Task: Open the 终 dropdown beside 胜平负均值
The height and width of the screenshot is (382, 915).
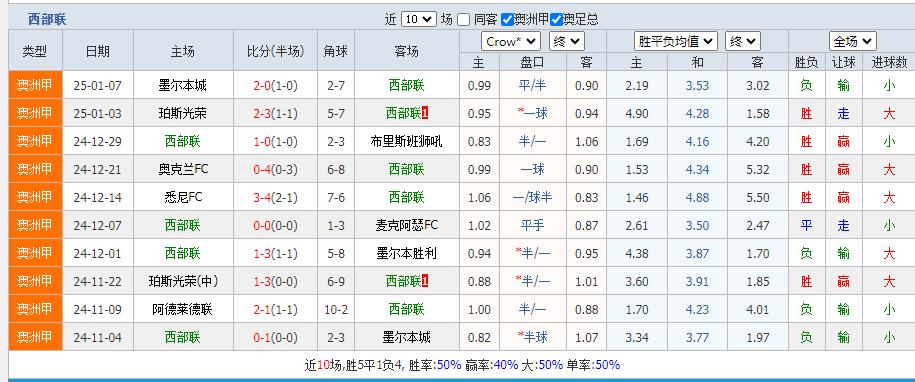Action: pos(742,41)
